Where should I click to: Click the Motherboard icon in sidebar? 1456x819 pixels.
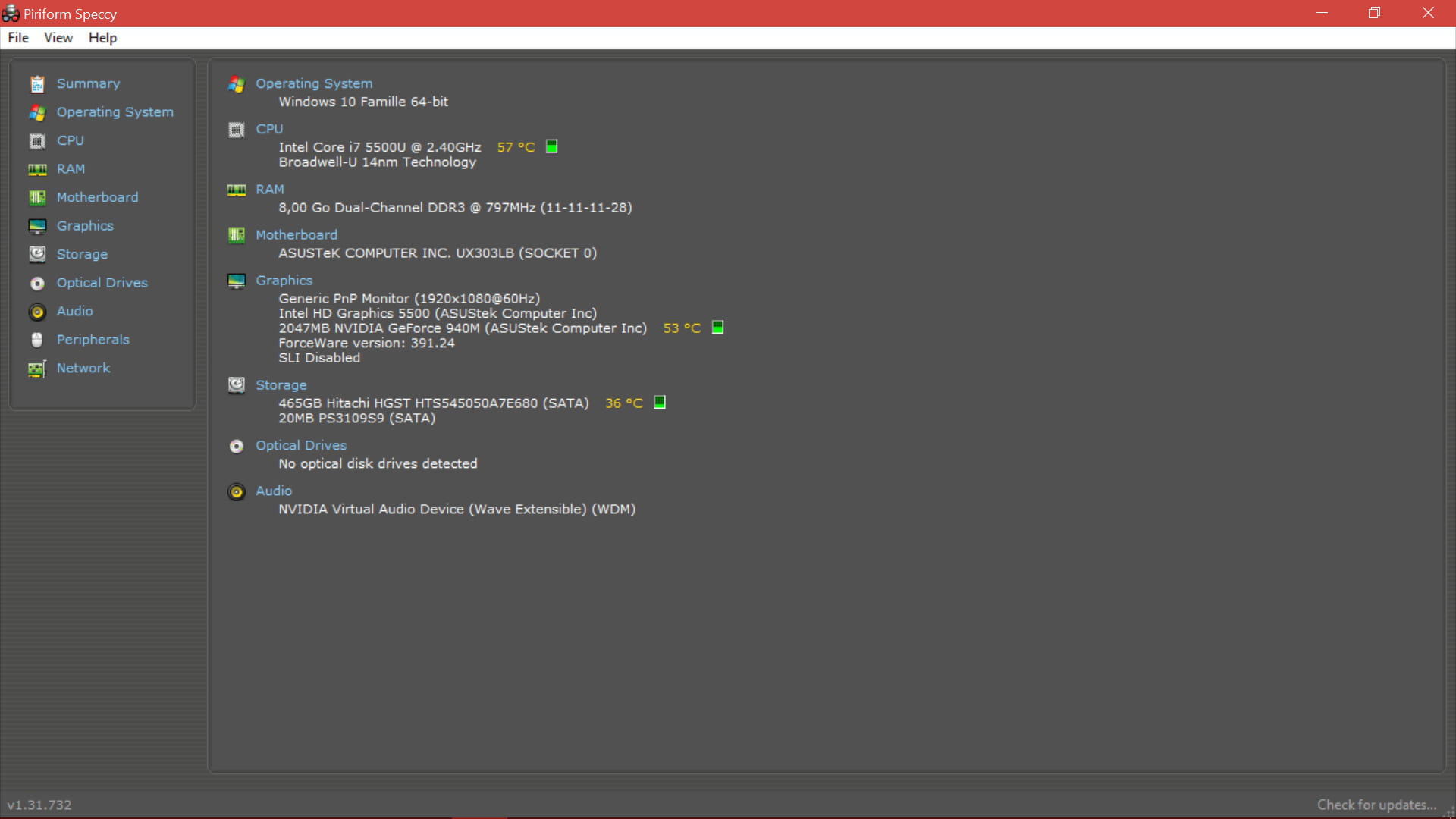pyautogui.click(x=37, y=197)
